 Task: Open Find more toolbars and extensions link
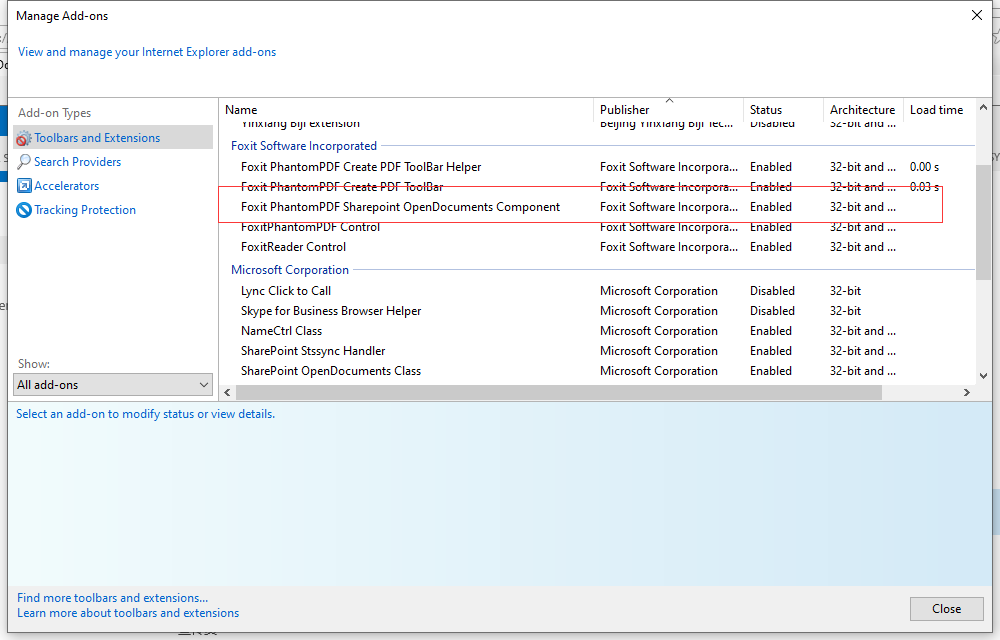pyautogui.click(x=113, y=598)
